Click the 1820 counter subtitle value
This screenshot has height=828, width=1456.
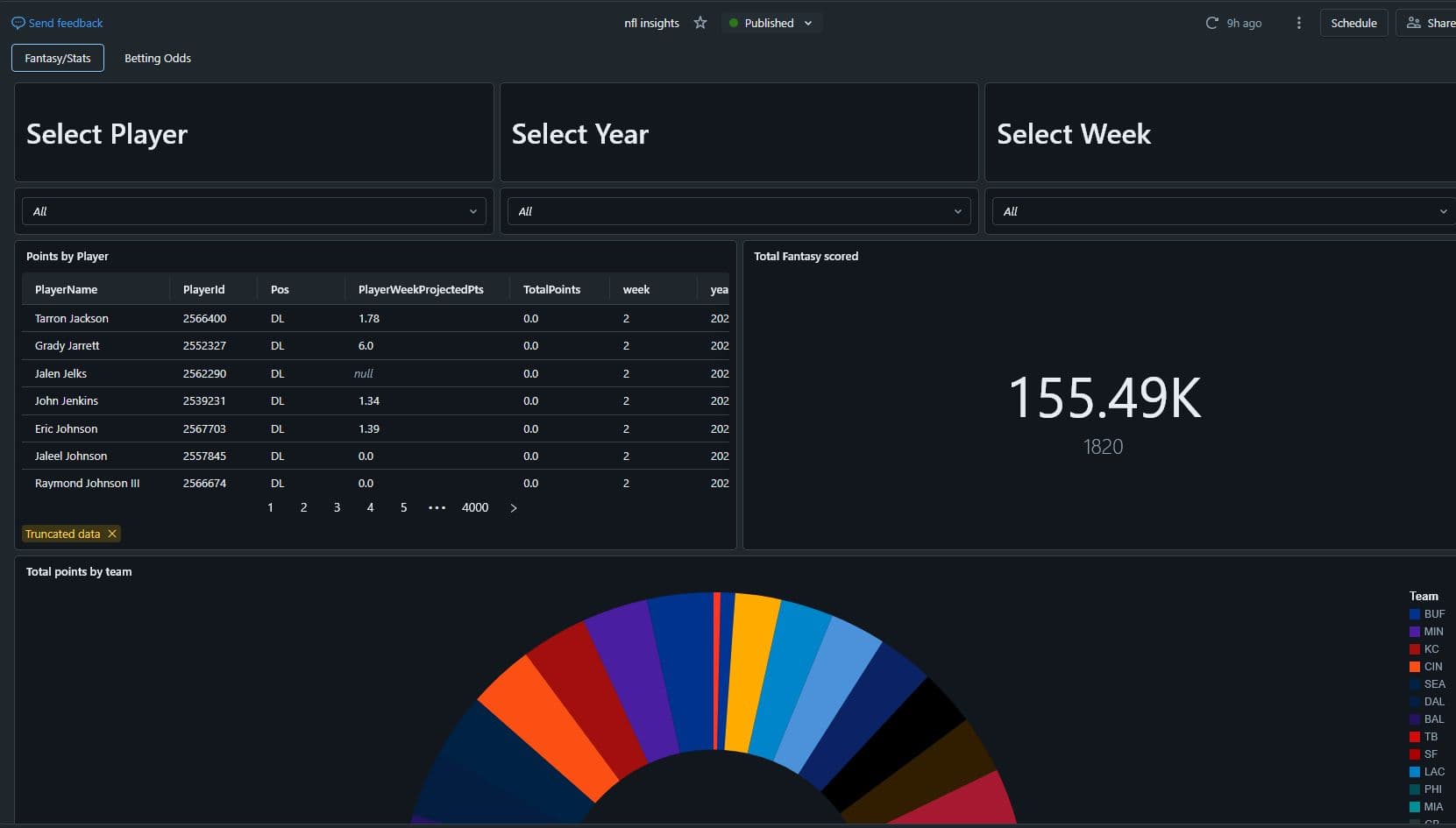click(x=1103, y=447)
